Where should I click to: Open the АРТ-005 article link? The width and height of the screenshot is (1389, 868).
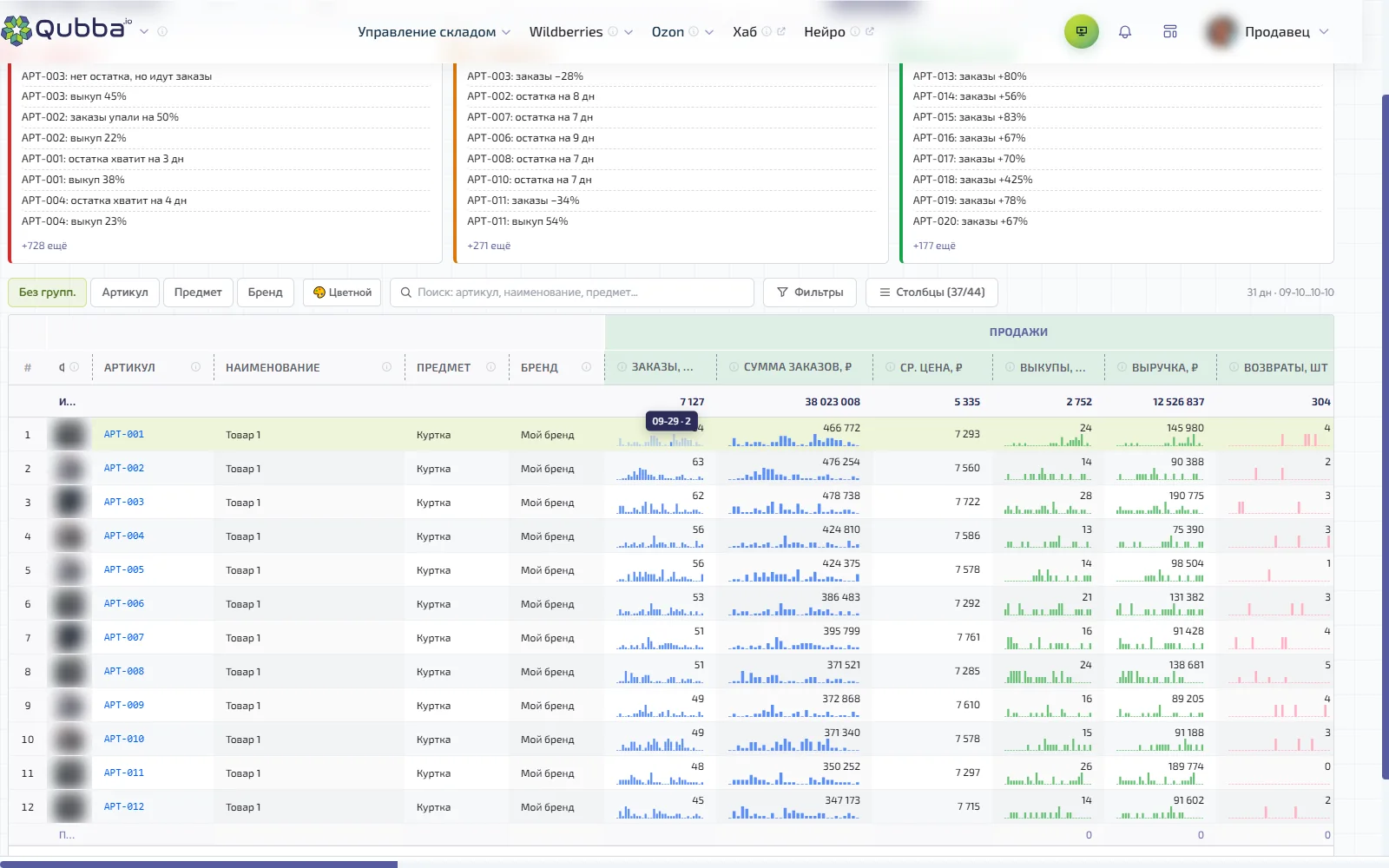tap(124, 570)
